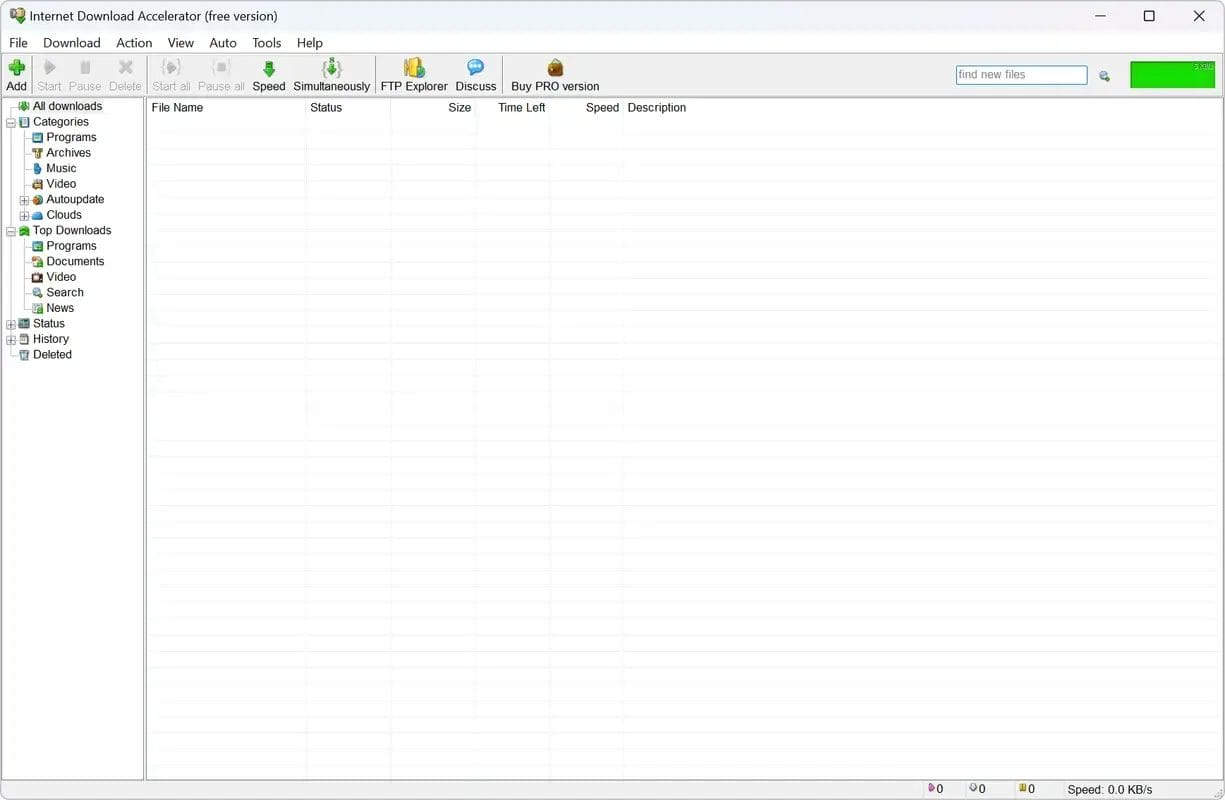The height and width of the screenshot is (800, 1225).
Task: Open the Download menu
Action: (71, 43)
